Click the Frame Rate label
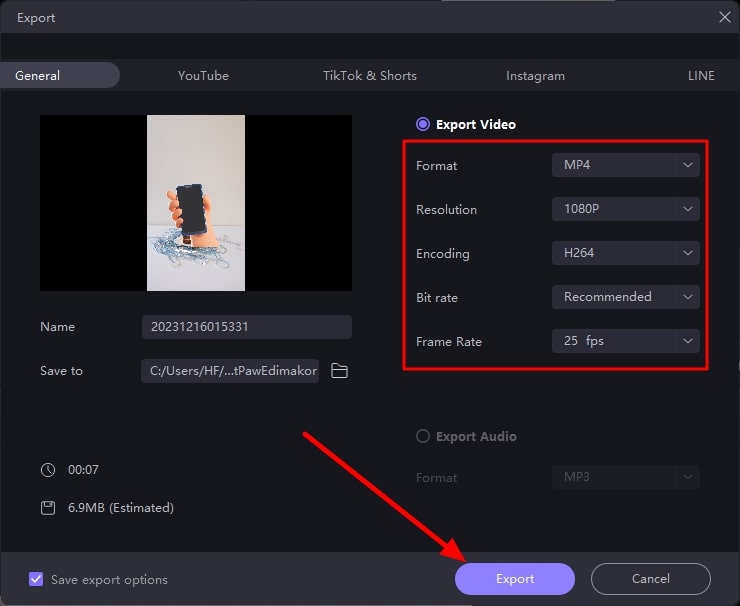The image size is (740, 606). point(449,342)
